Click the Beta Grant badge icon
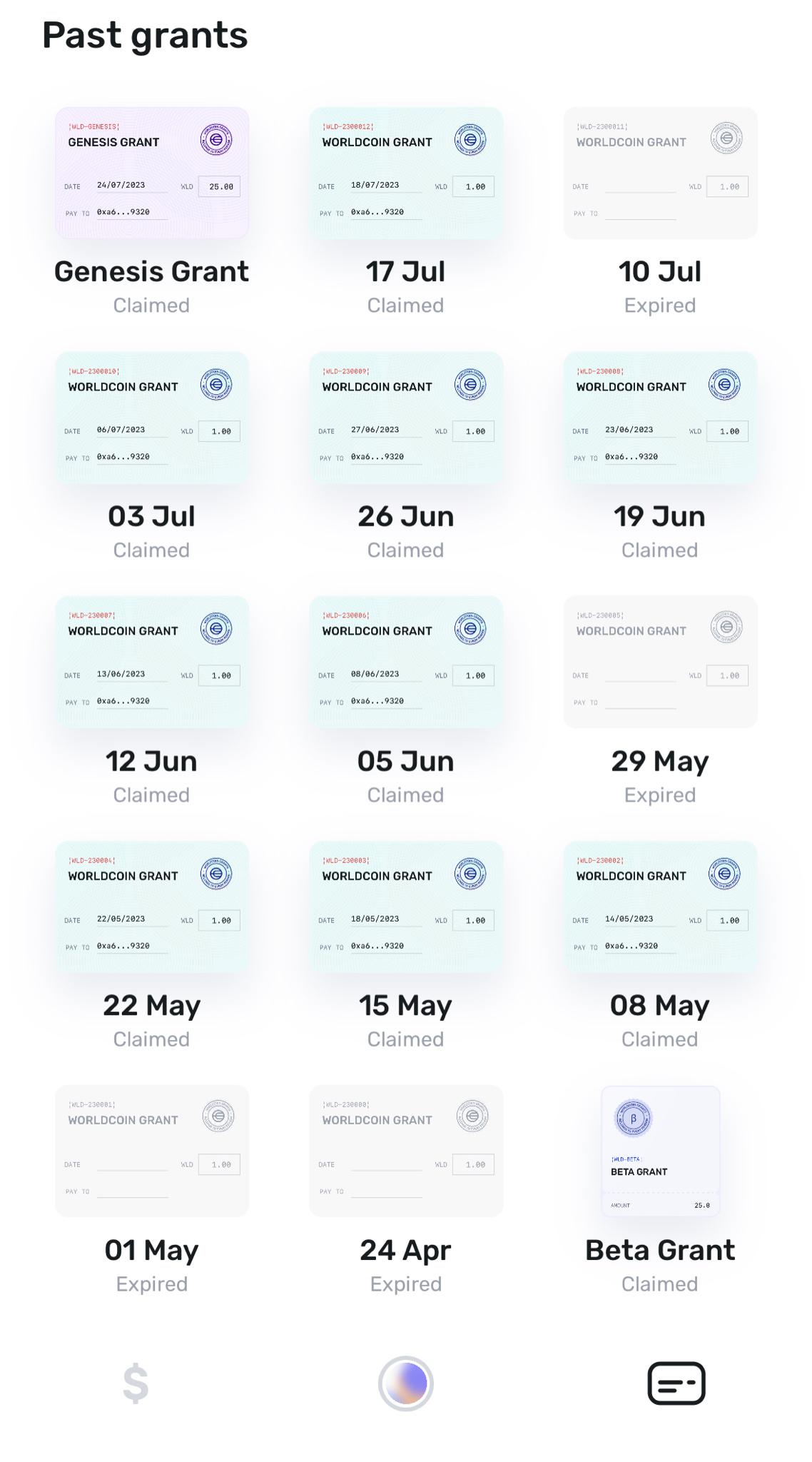This screenshot has height=1462, width=812. (x=633, y=1119)
